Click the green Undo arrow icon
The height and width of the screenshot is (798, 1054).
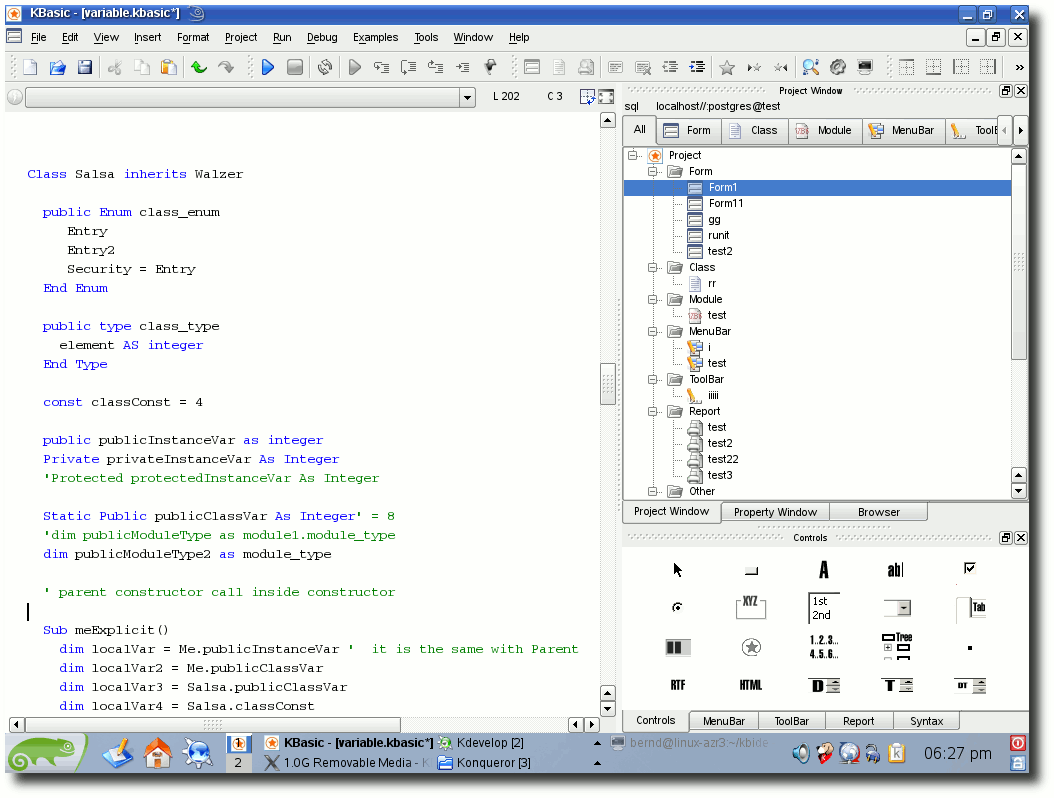coord(199,67)
